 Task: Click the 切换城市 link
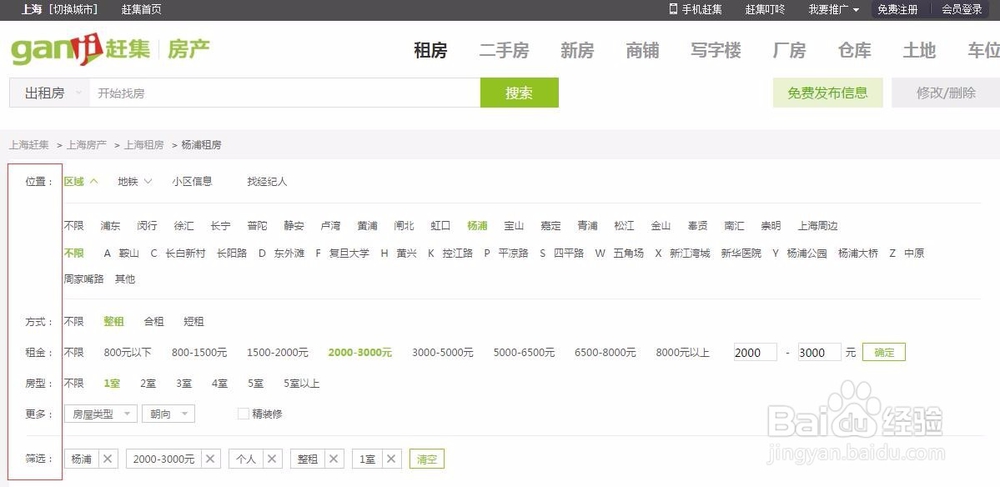tap(74, 10)
